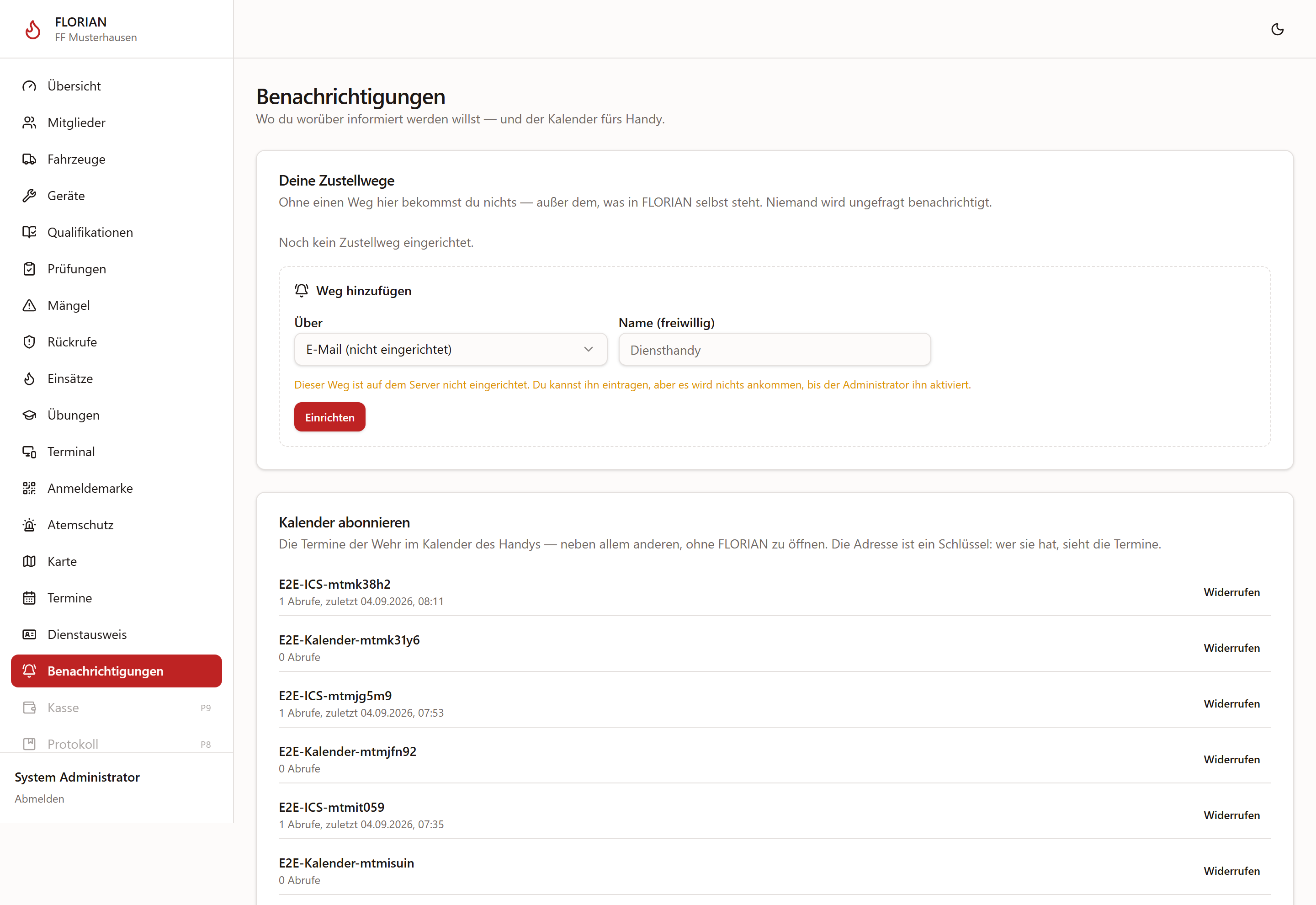Open Prüfungen clipboard icon
1316x905 pixels.
[29, 269]
